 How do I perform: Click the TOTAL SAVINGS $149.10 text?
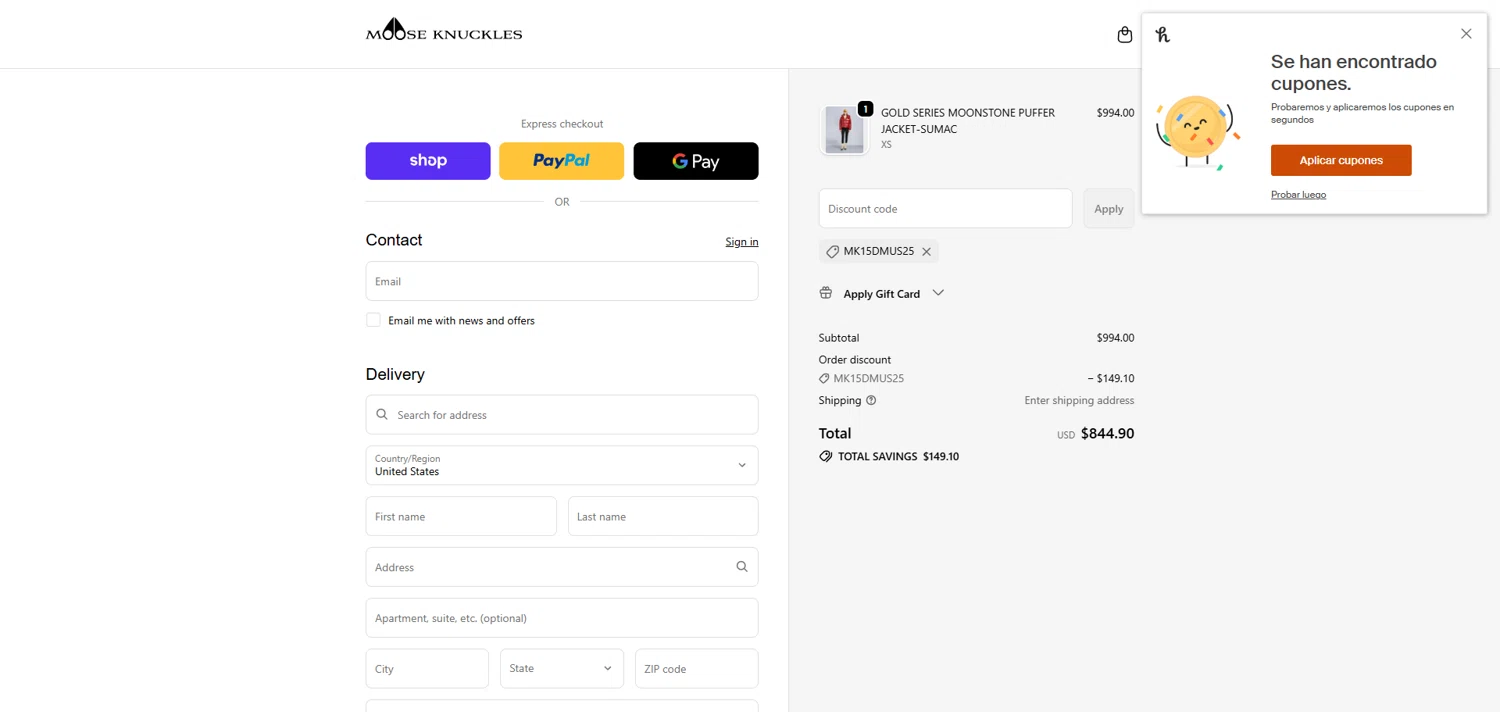coord(898,456)
